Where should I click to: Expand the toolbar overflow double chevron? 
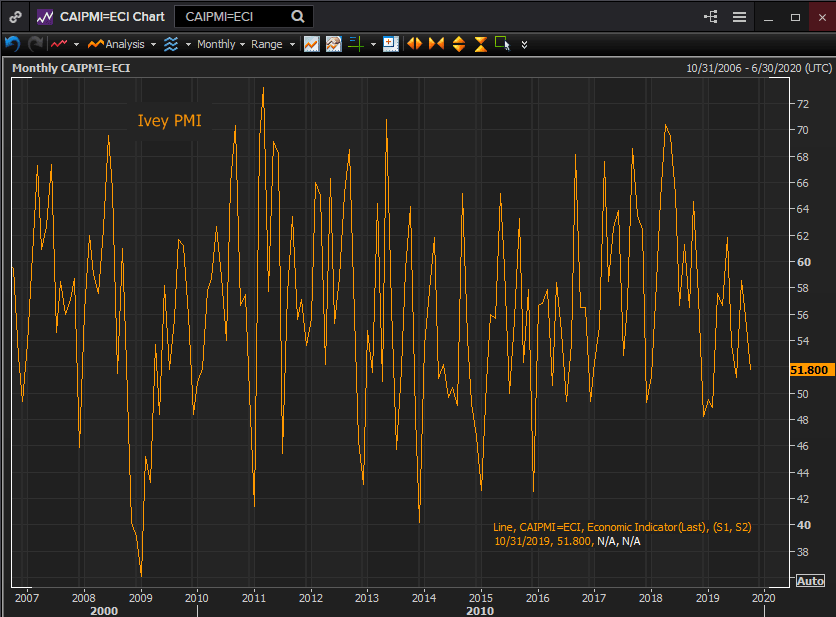524,44
